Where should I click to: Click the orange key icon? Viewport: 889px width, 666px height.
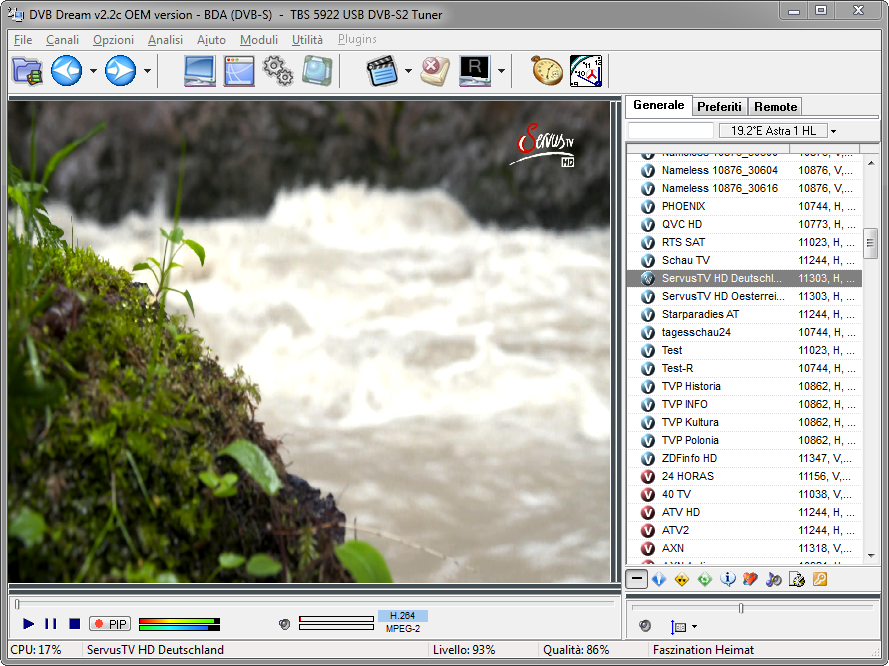pyautogui.click(x=820, y=579)
